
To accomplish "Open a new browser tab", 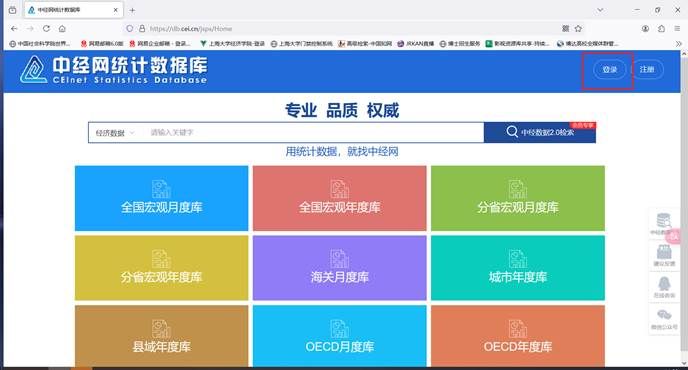I will 132,10.
